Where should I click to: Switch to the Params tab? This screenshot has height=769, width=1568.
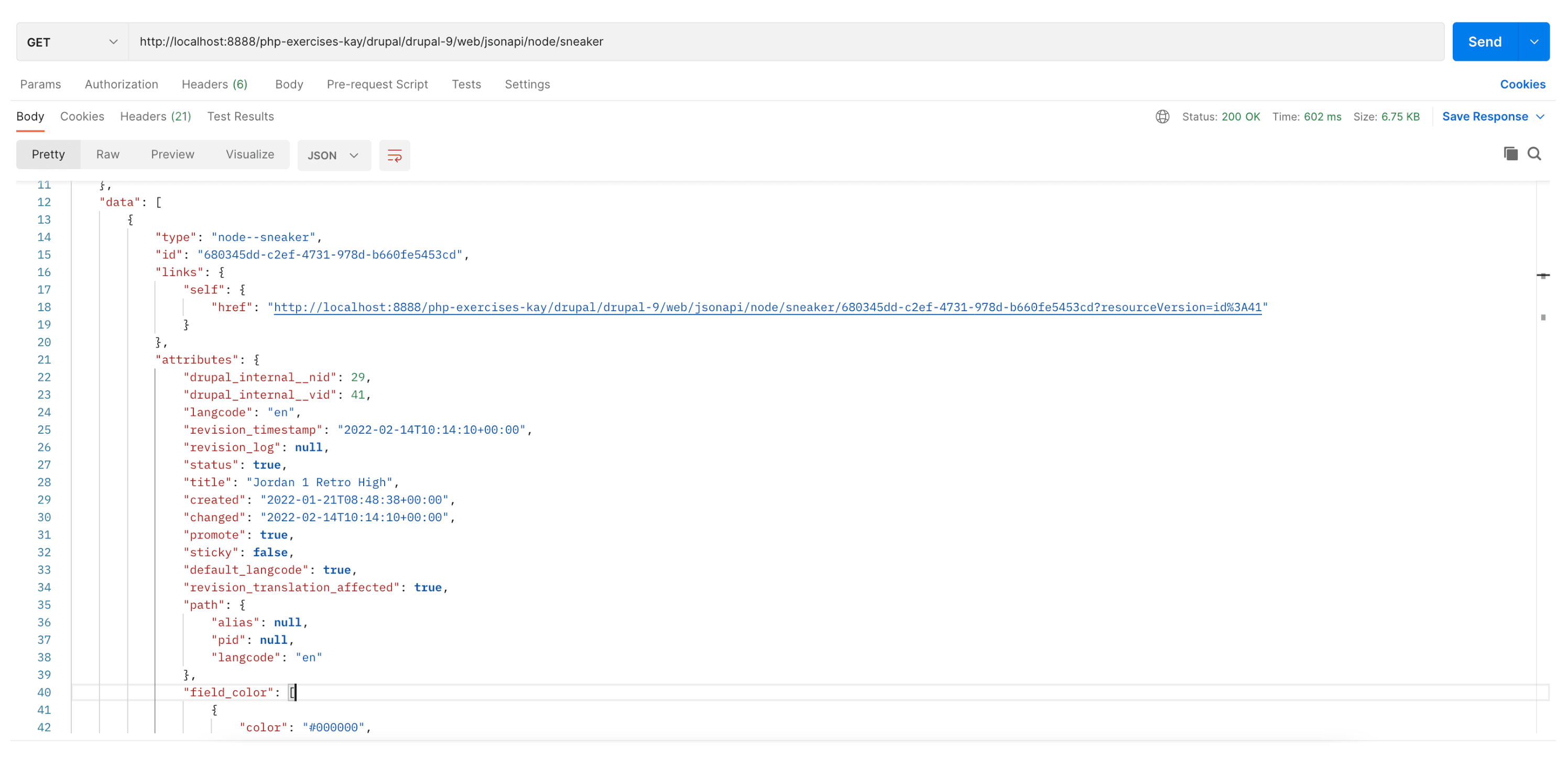point(40,84)
